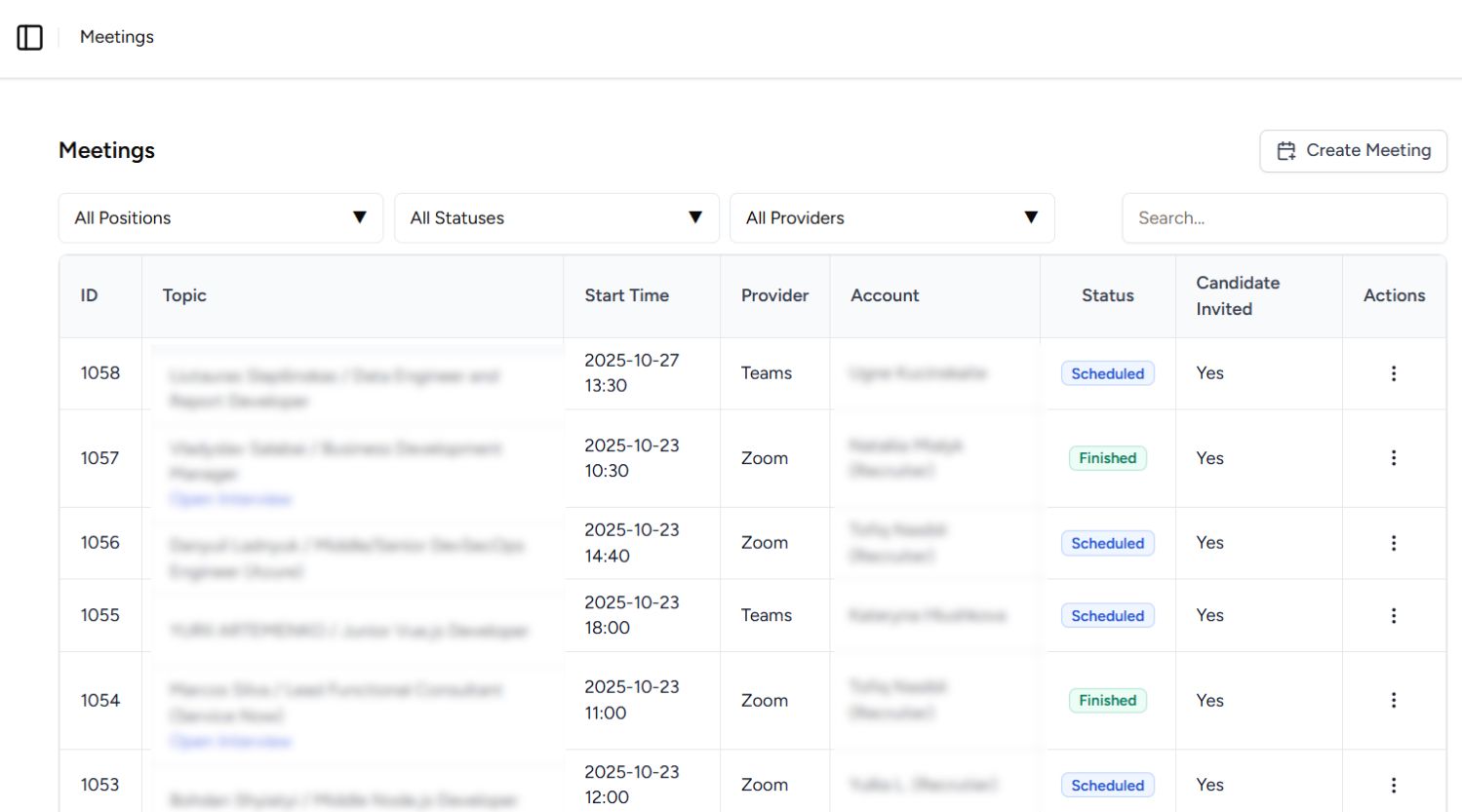Select the Meetings breadcrumb in top bar
The image size is (1462, 812).
pyautogui.click(x=117, y=37)
